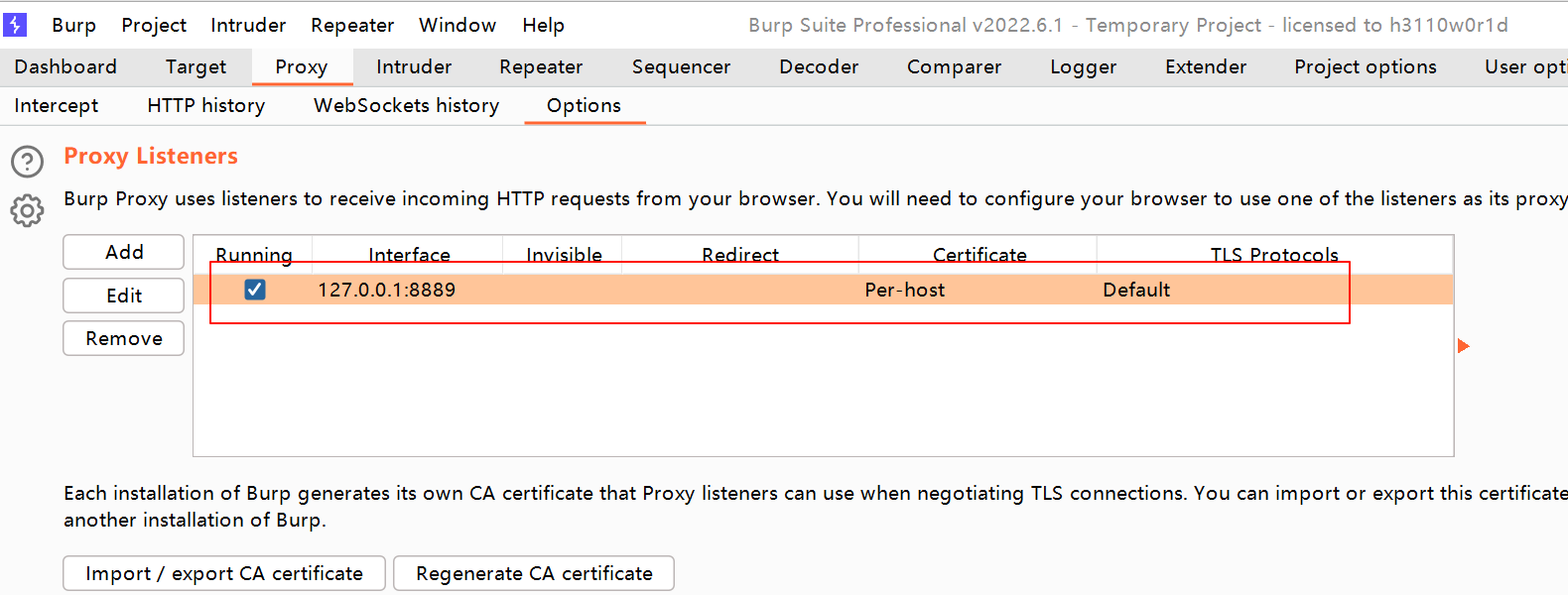This screenshot has width=1568, height=595.
Task: Select the Intercept sub-tab
Action: click(57, 105)
